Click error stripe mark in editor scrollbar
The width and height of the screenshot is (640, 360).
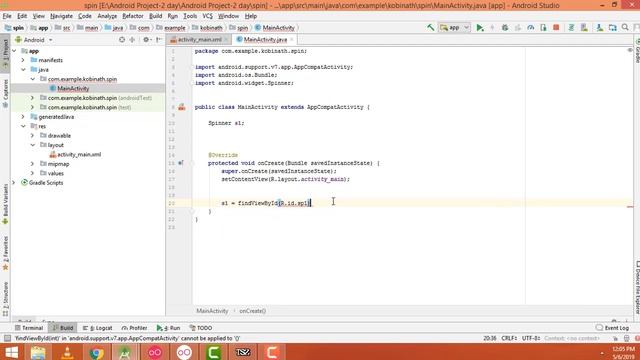point(630,207)
